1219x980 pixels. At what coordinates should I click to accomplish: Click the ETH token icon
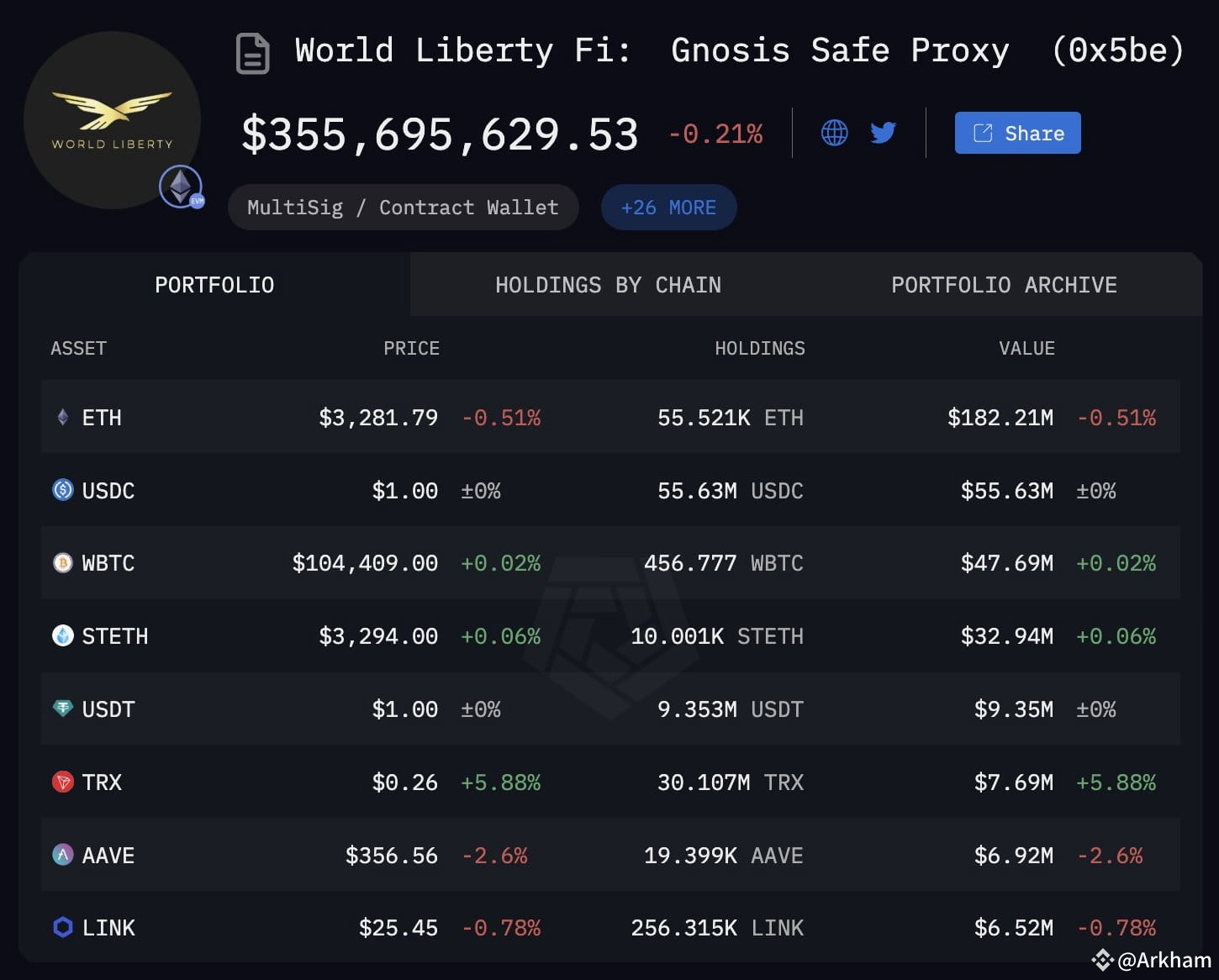point(62,417)
